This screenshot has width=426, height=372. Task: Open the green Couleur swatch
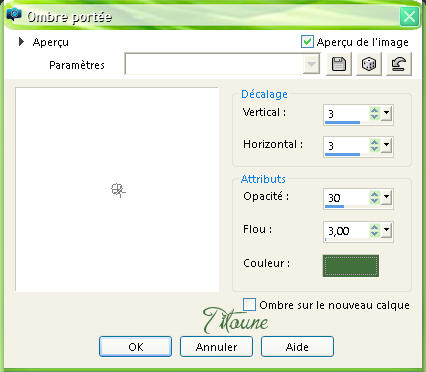tap(351, 266)
